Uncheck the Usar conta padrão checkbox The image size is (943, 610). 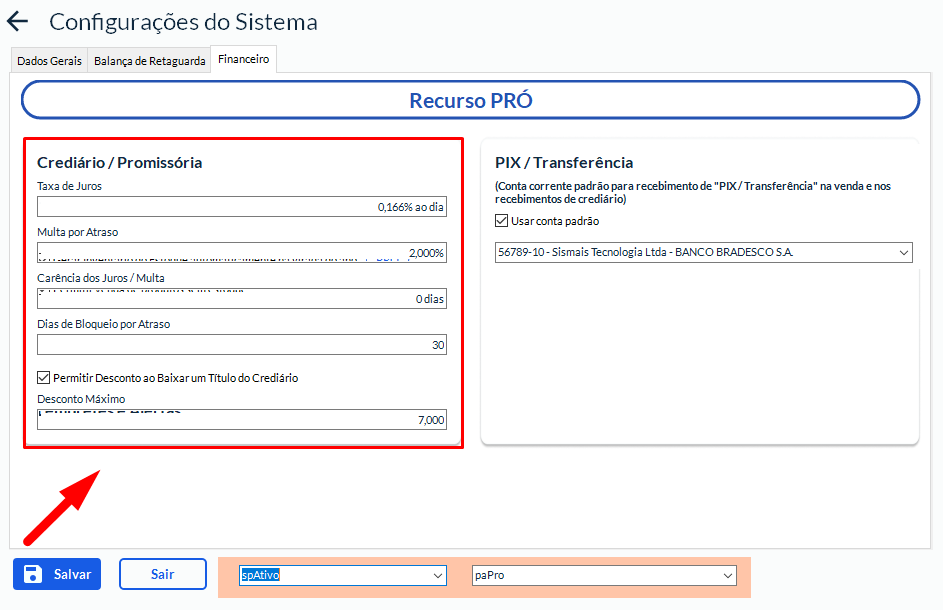[x=502, y=221]
